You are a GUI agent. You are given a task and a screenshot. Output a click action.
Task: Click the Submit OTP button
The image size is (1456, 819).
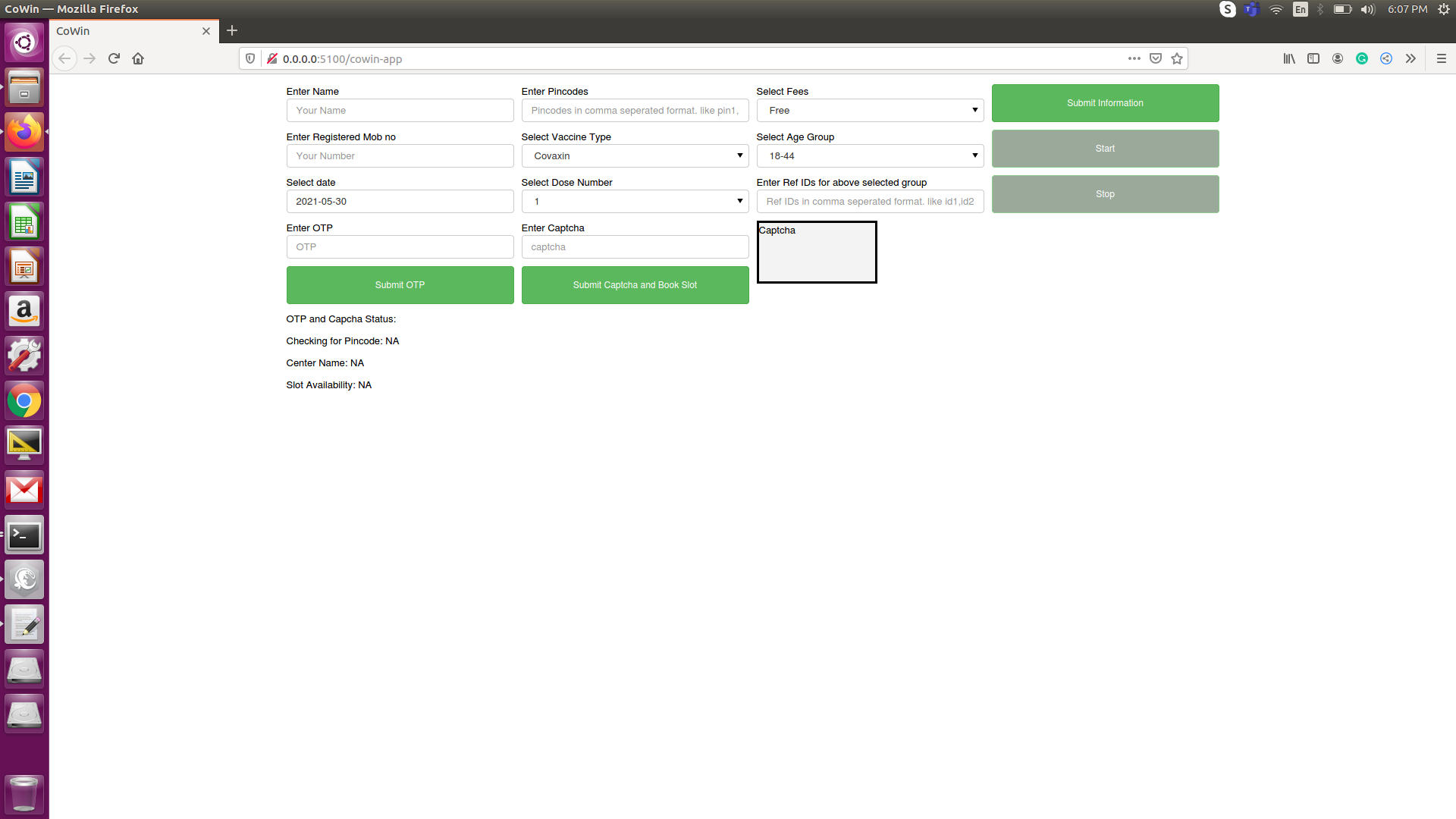(x=400, y=285)
